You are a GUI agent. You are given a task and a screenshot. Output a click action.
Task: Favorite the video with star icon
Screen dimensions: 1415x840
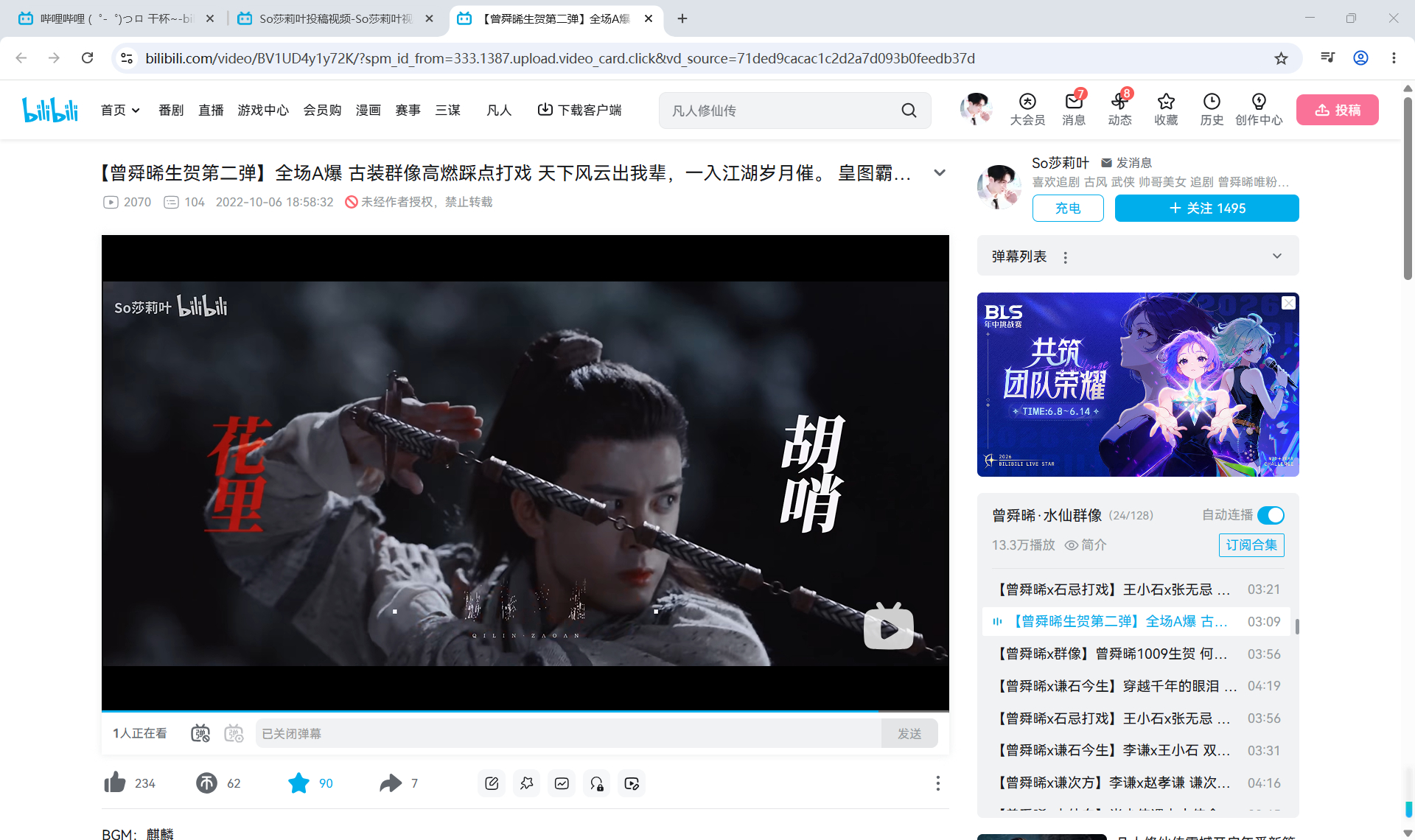[x=298, y=783]
